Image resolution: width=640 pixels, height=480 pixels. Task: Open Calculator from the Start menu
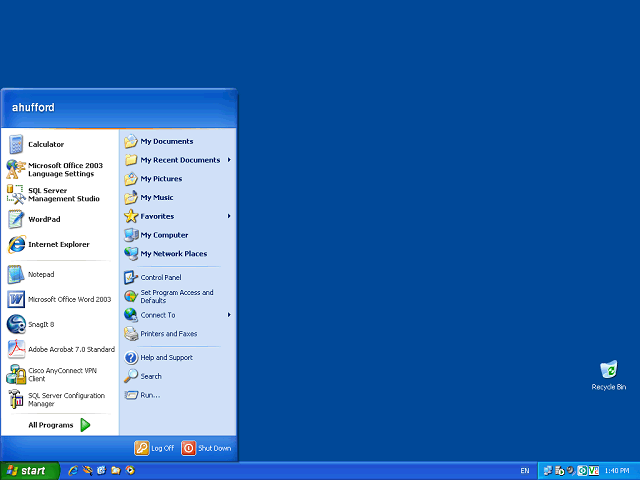click(60, 144)
